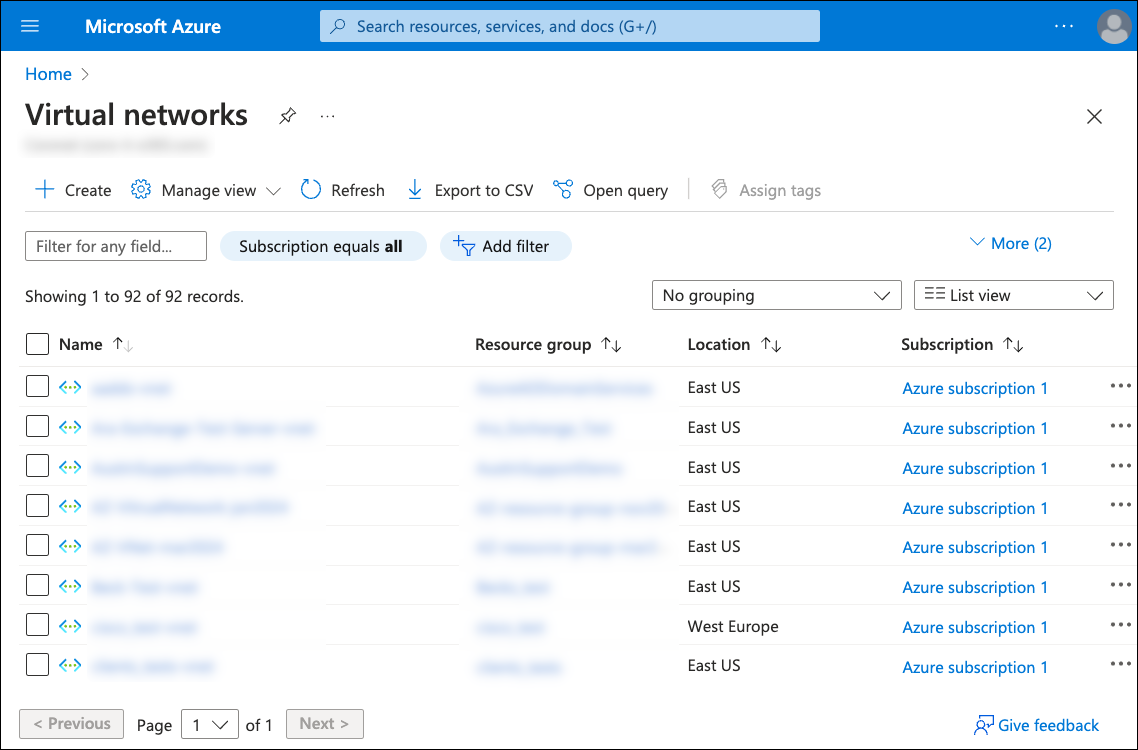Pin Virtual networks to dashboard
This screenshot has width=1138, height=750.
click(x=287, y=116)
